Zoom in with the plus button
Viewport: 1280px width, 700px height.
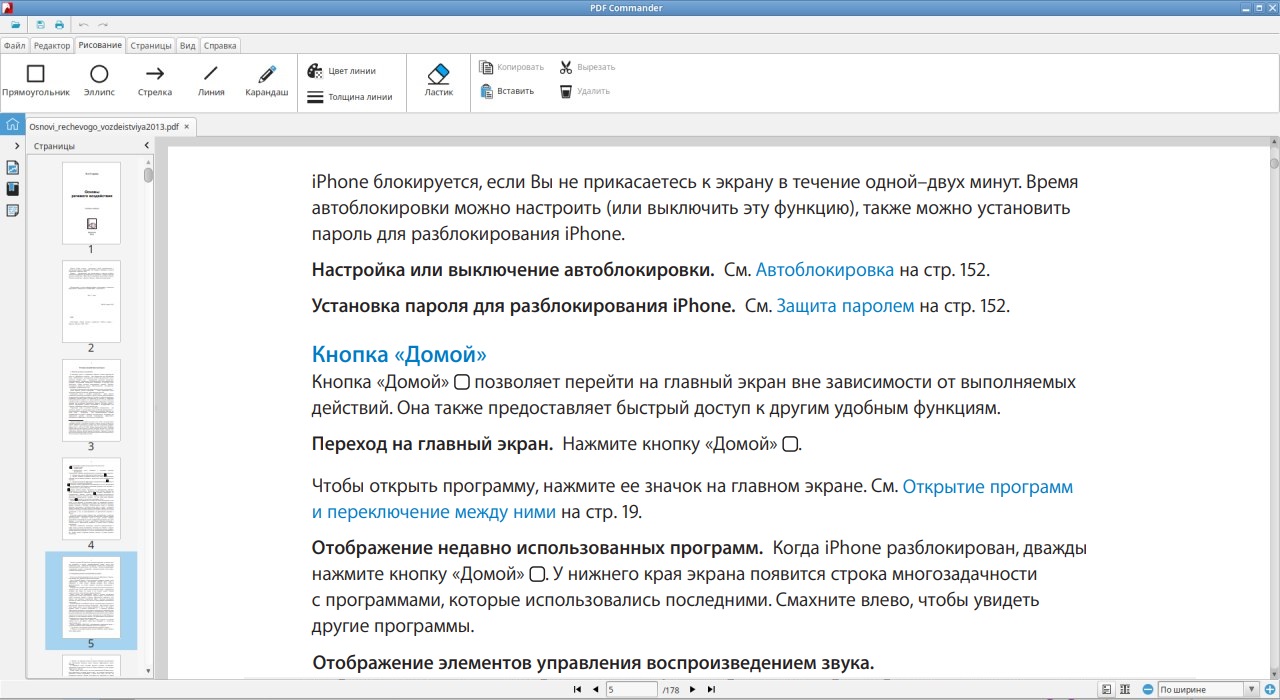pos(1270,690)
